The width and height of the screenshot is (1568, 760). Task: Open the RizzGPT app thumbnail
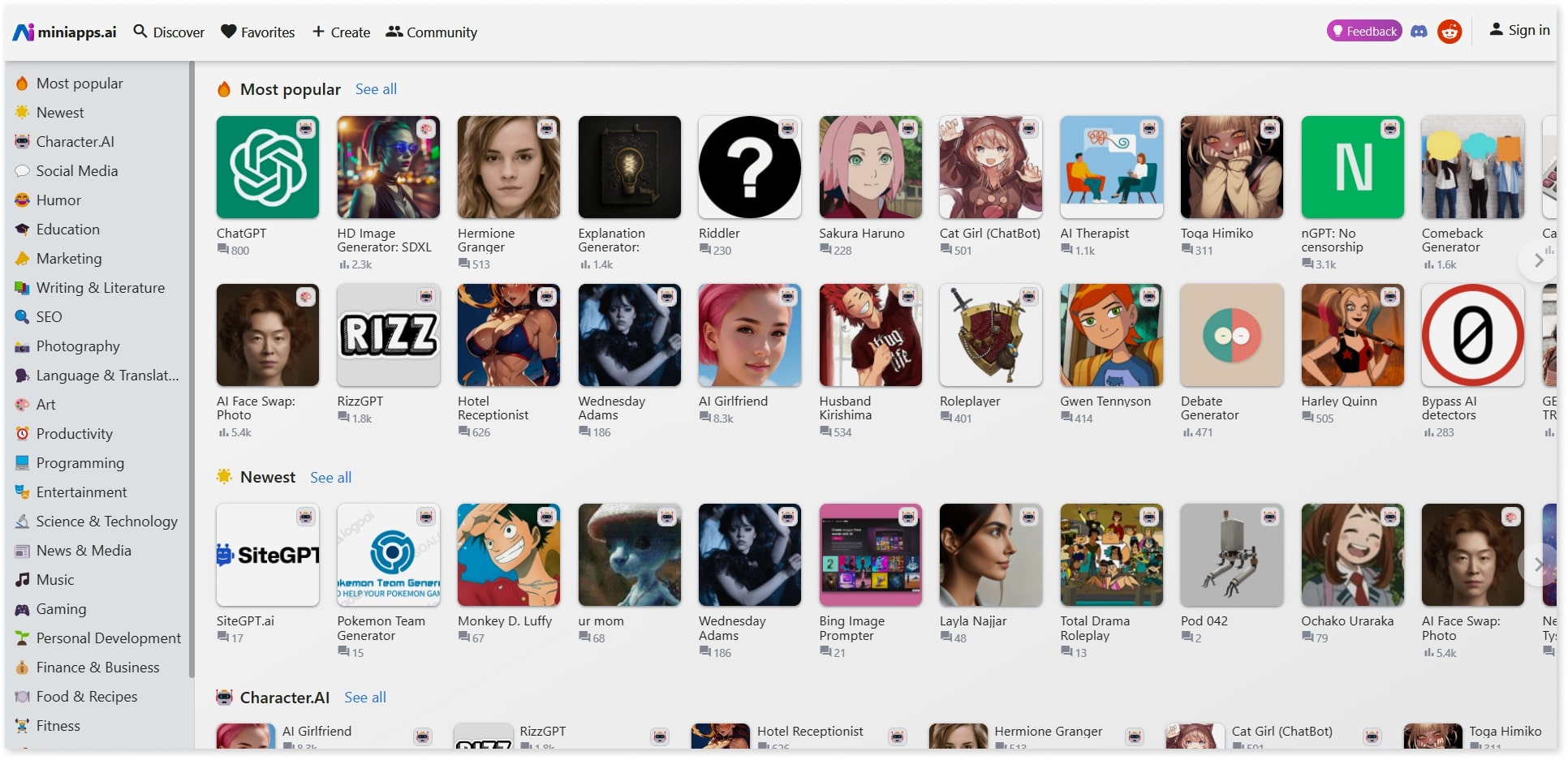pyautogui.click(x=389, y=335)
